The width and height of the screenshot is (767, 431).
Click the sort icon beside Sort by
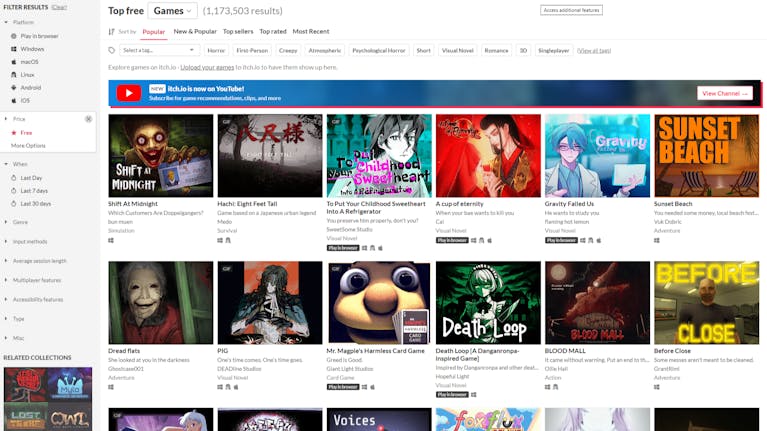tap(112, 31)
